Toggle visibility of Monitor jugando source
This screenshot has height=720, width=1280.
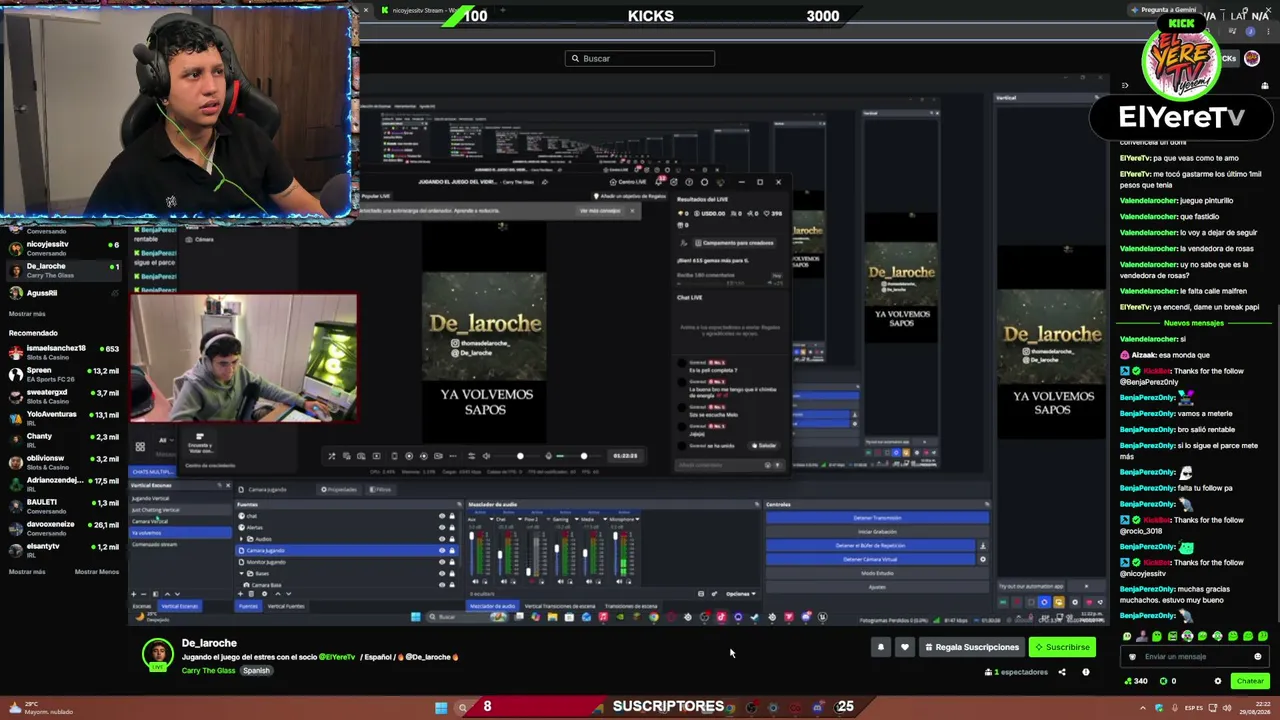(x=442, y=562)
